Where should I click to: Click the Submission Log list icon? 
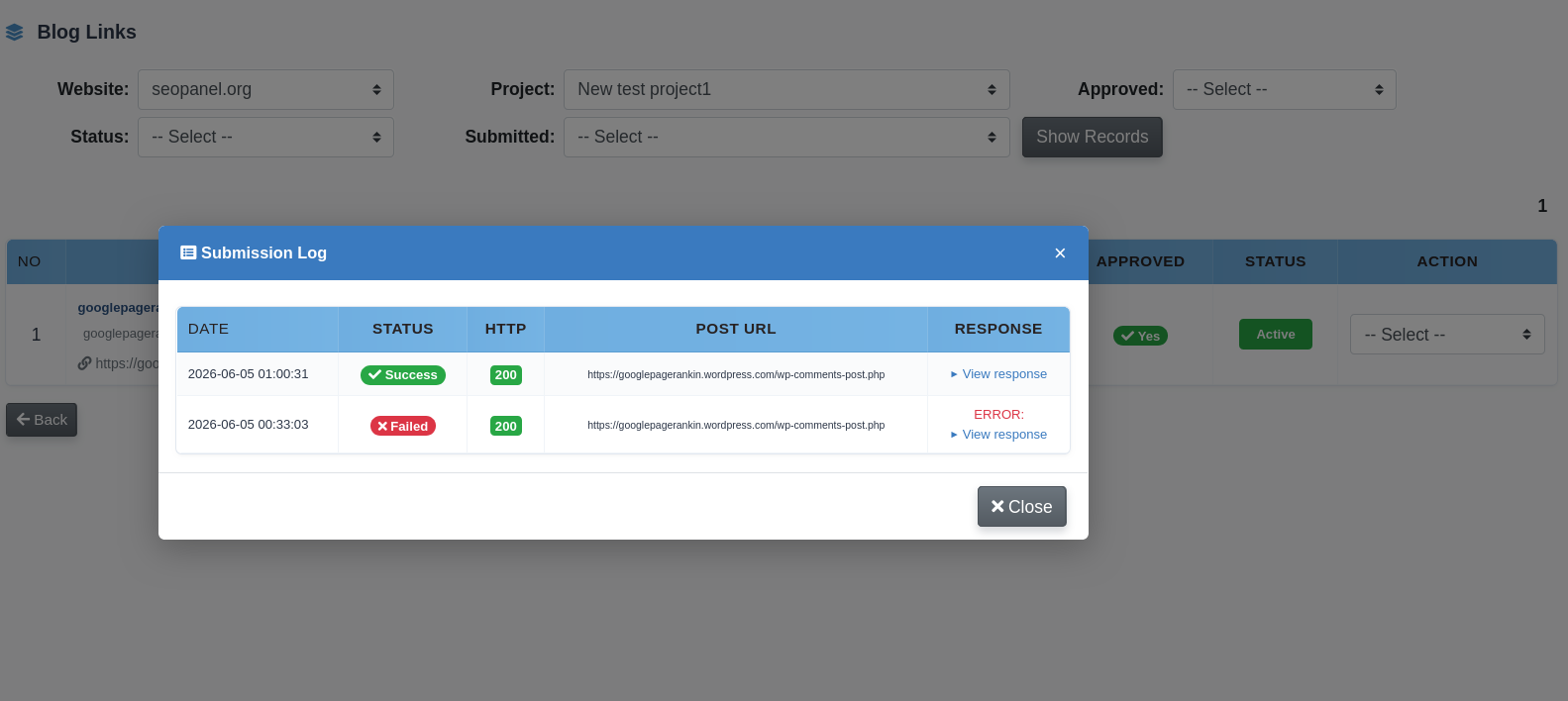[188, 252]
